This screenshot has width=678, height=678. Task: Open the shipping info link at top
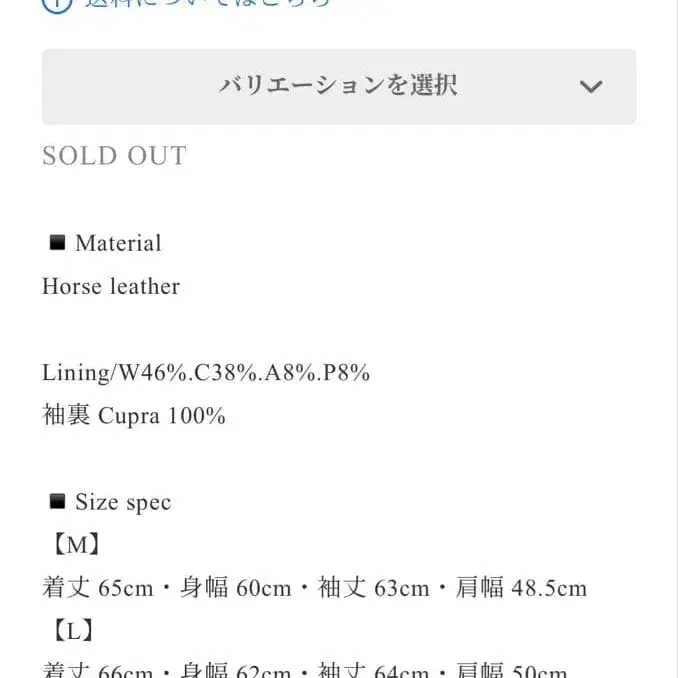207,3
